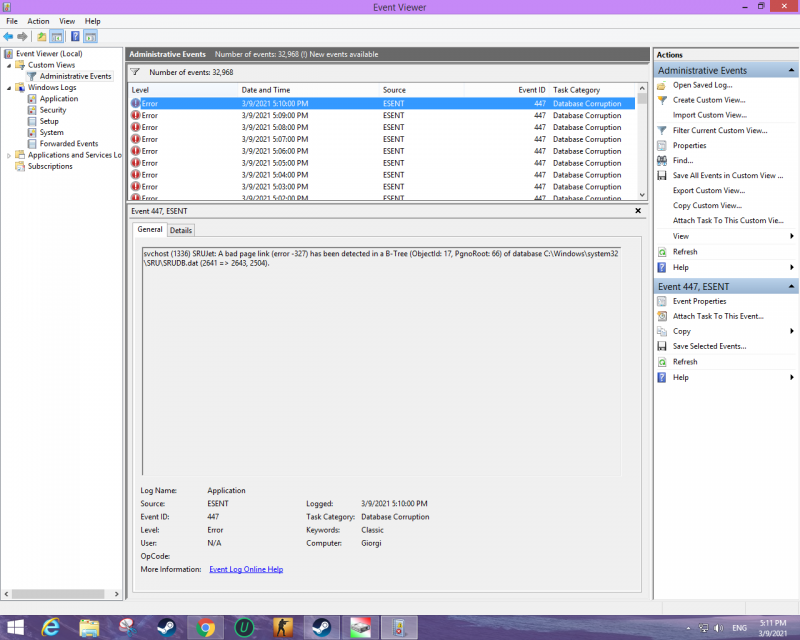The image size is (800, 640).
Task: Click the blue Help toolbar icon
Action: [75, 37]
